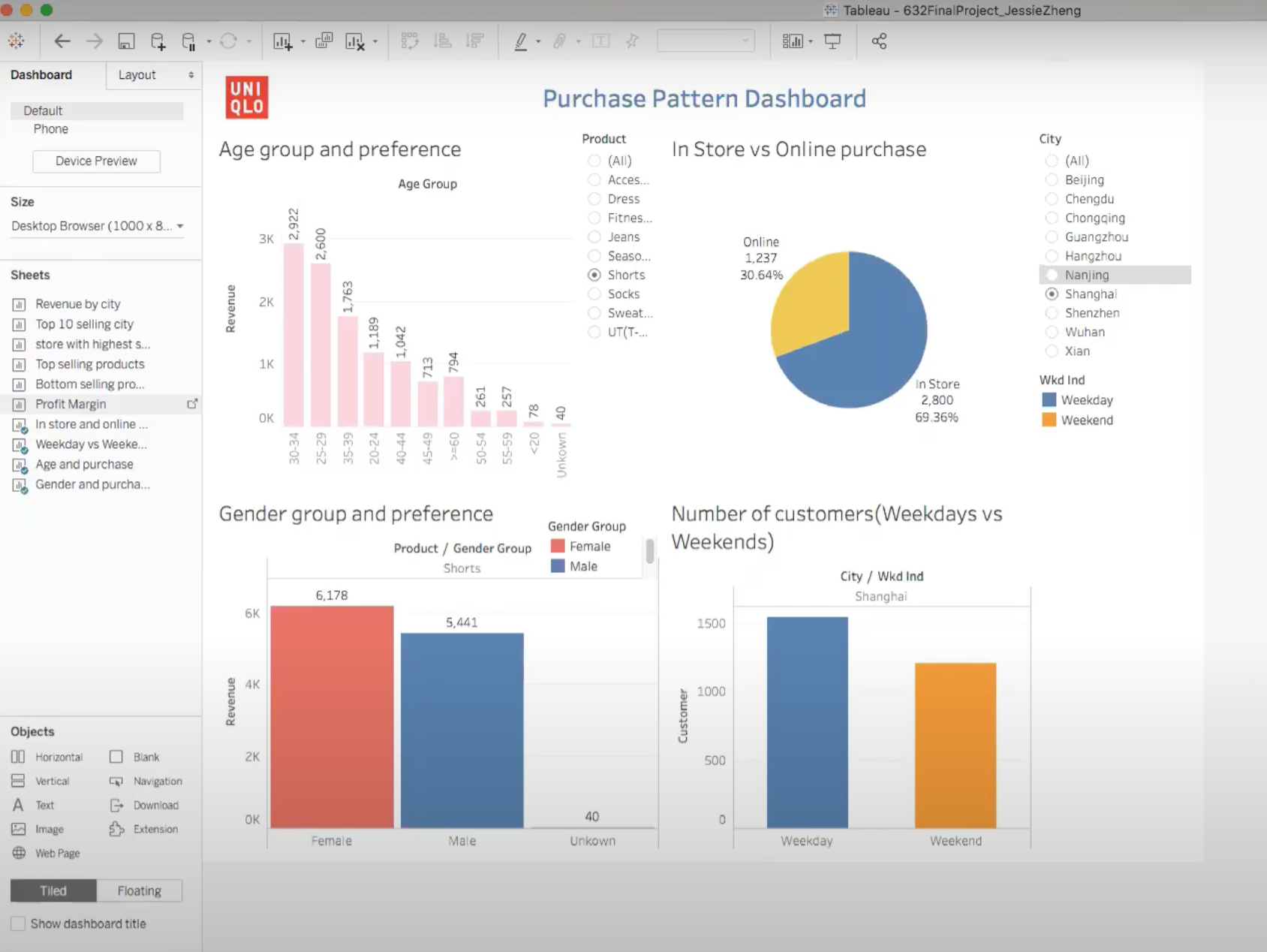
Task: Open the Size Desktop Browser dropdown
Action: coord(98,226)
